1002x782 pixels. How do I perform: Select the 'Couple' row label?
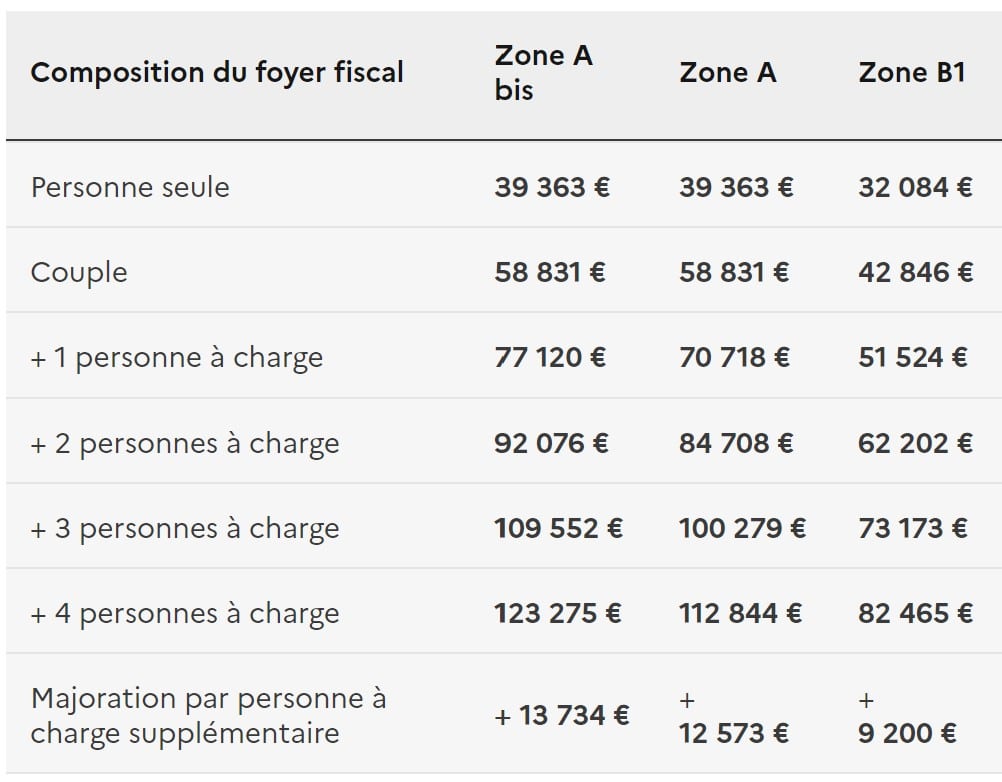pyautogui.click(x=79, y=273)
